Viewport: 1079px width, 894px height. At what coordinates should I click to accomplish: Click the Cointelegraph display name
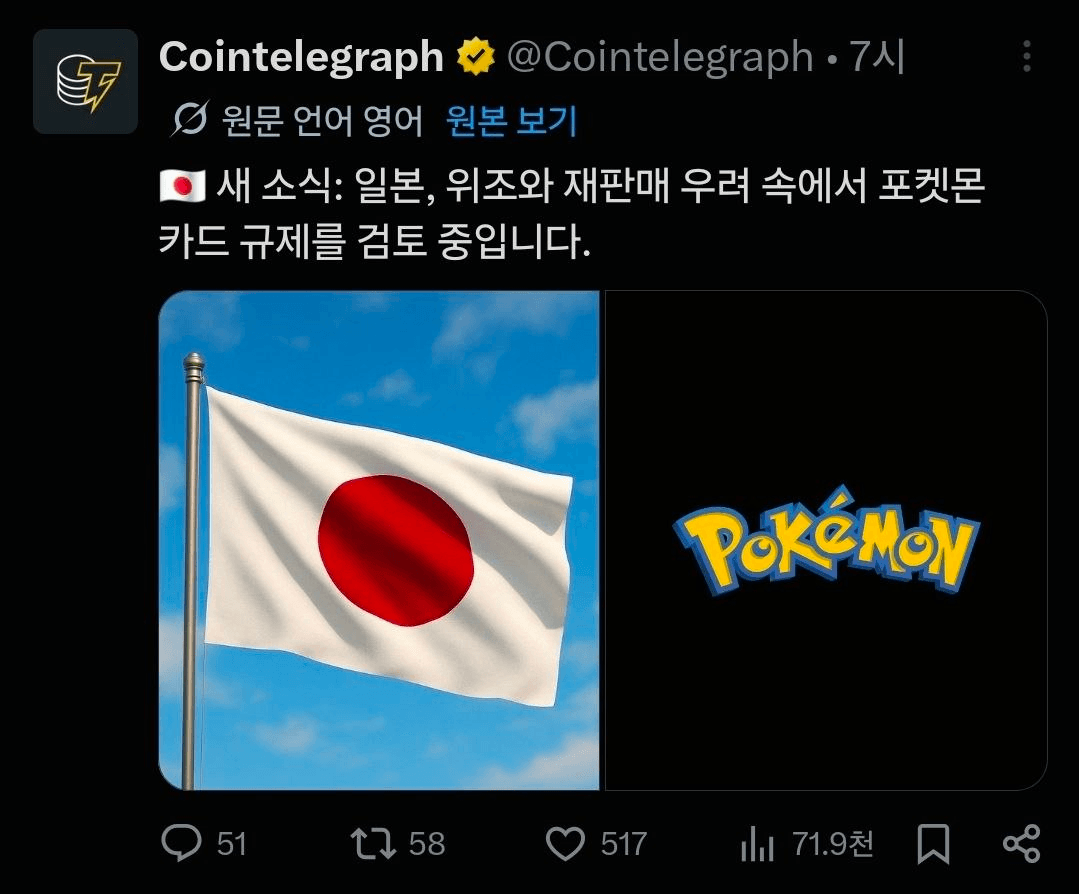pyautogui.click(x=301, y=56)
